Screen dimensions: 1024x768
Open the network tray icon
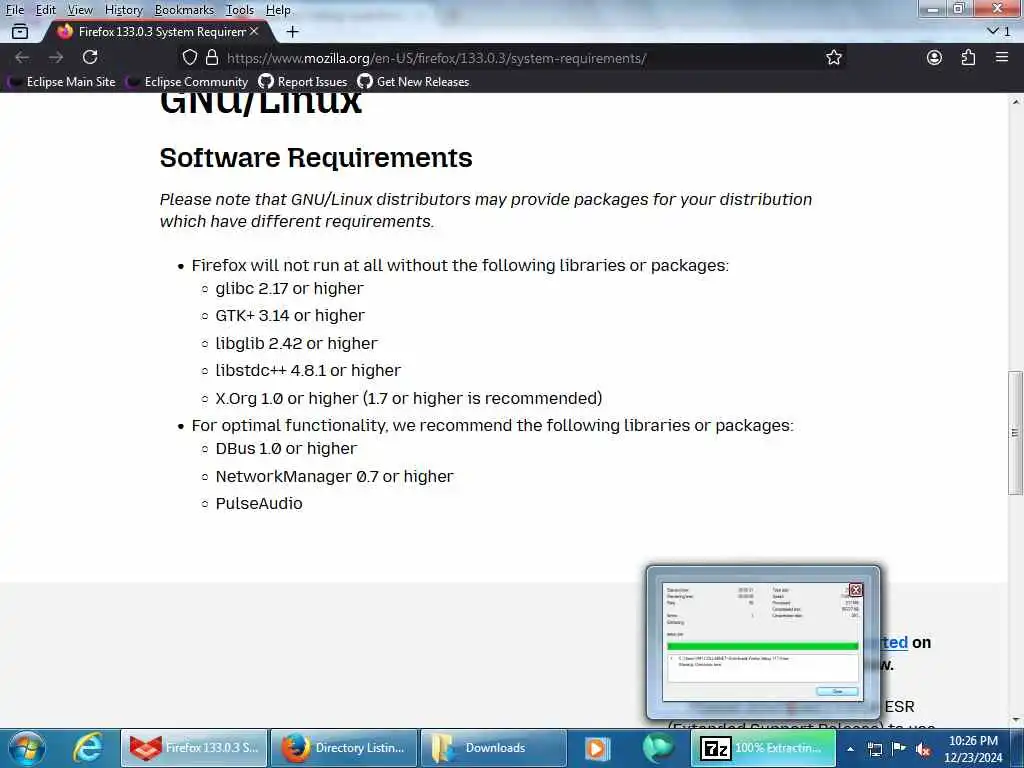click(x=874, y=749)
